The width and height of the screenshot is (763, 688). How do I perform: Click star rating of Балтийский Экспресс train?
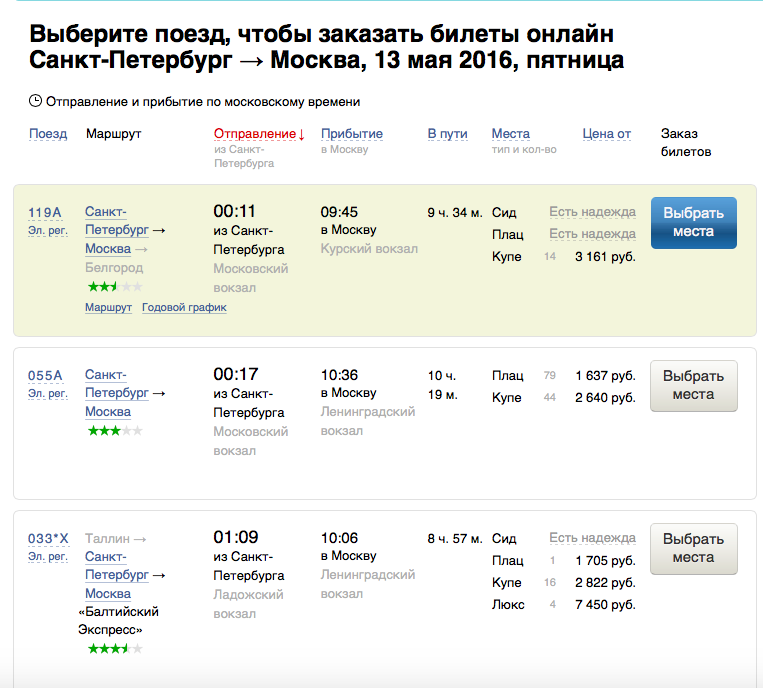(x=115, y=649)
